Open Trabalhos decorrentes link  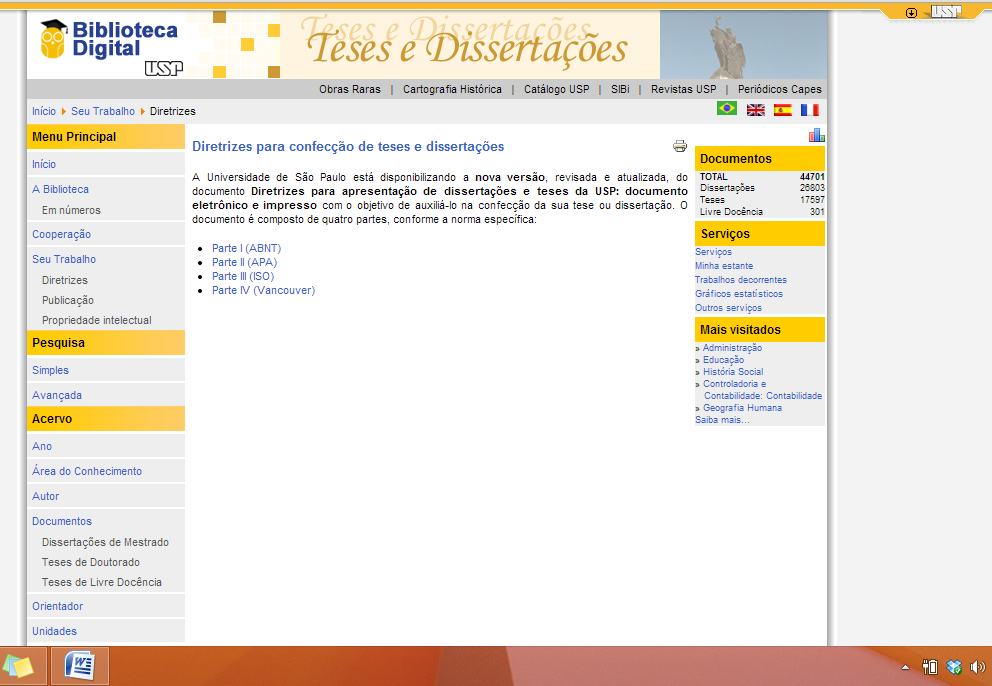(741, 280)
